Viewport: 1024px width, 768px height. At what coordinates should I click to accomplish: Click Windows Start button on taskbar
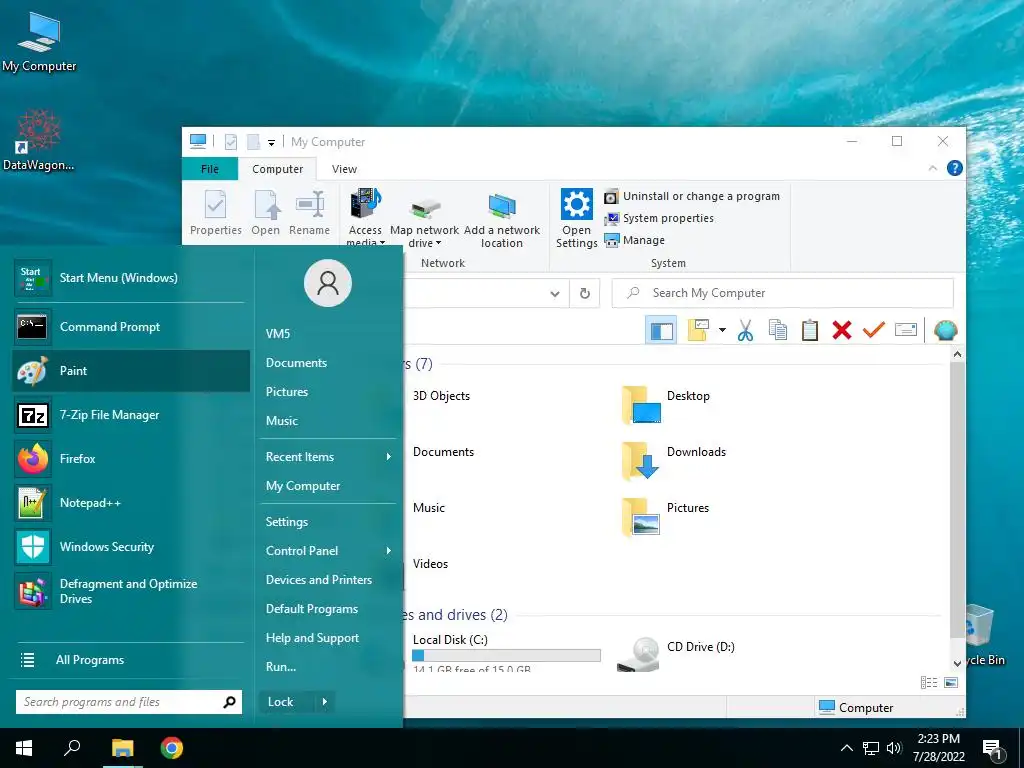point(24,748)
